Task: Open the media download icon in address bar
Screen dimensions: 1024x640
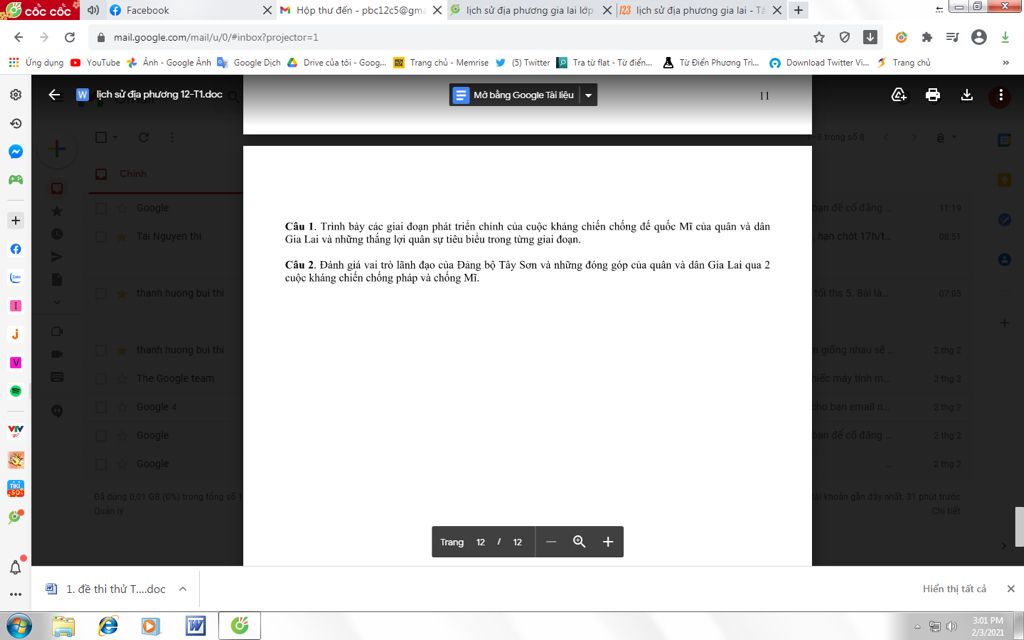Action: pyautogui.click(x=870, y=37)
